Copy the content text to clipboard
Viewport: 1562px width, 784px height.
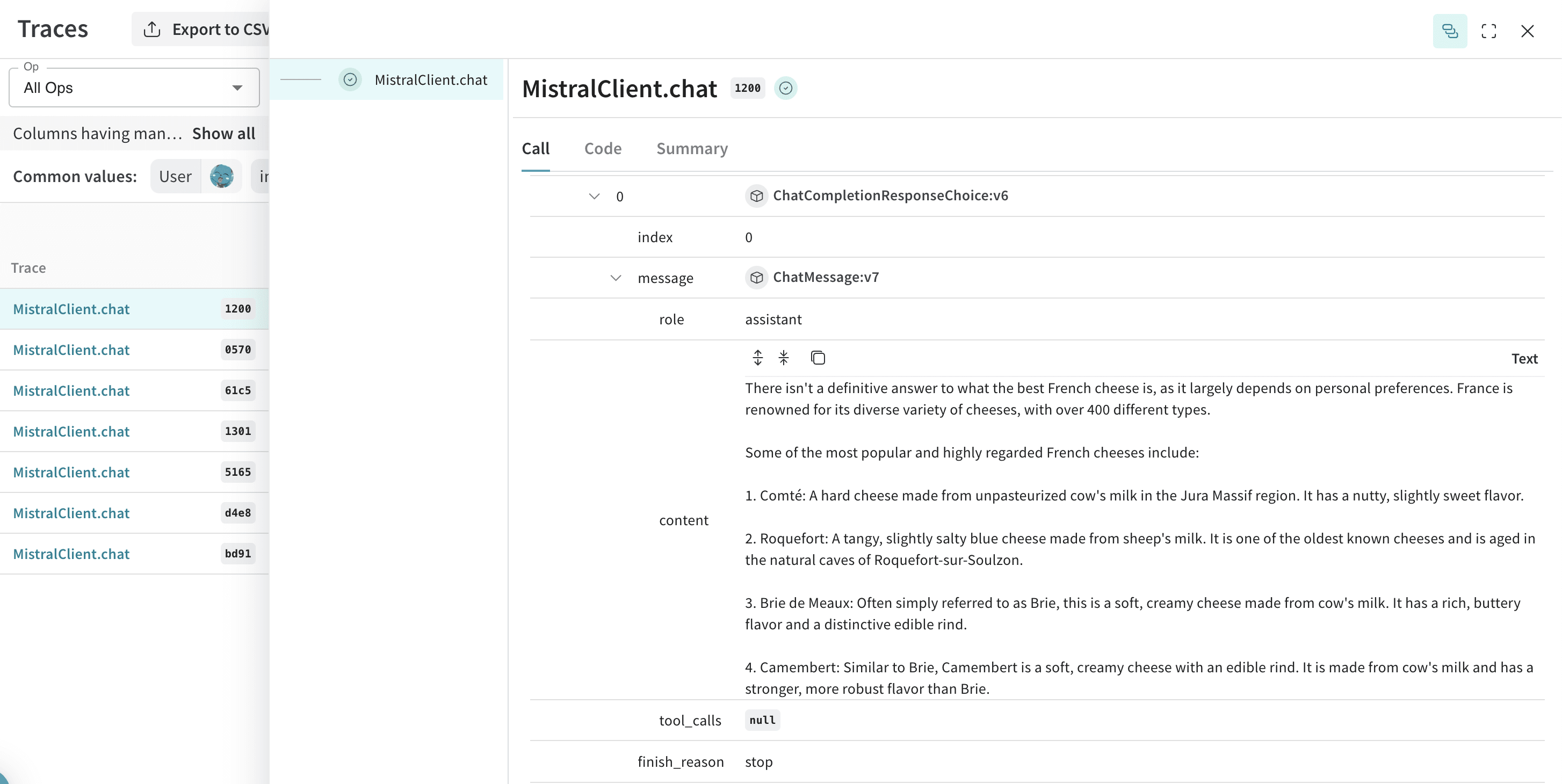coord(818,358)
